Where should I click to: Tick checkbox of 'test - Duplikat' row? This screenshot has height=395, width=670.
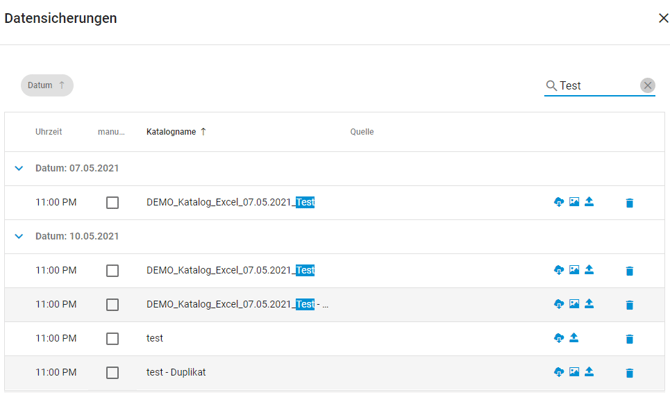click(112, 373)
